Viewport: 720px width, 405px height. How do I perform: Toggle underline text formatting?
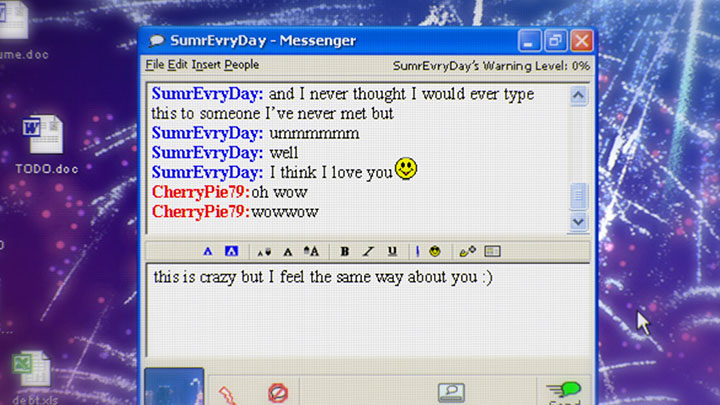pyautogui.click(x=392, y=251)
